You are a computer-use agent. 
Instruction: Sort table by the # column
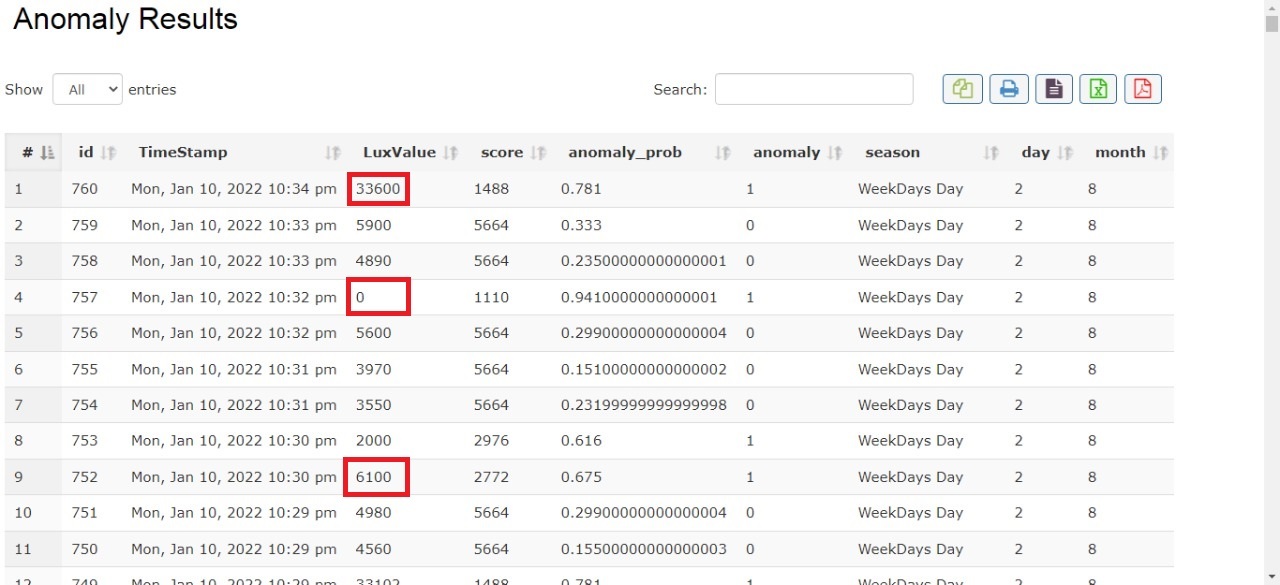pos(33,153)
